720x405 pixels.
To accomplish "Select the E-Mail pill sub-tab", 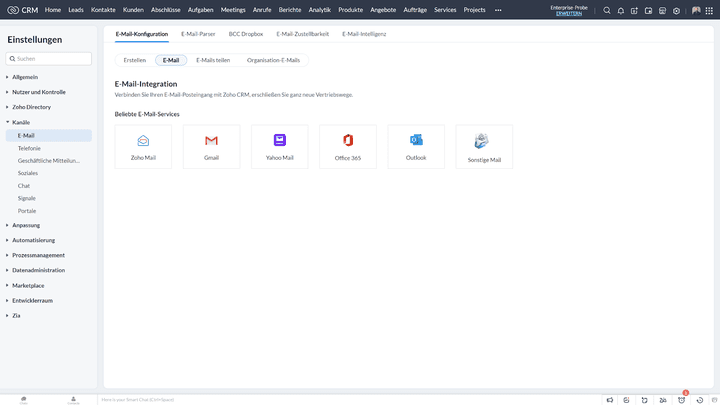I will pos(171,60).
